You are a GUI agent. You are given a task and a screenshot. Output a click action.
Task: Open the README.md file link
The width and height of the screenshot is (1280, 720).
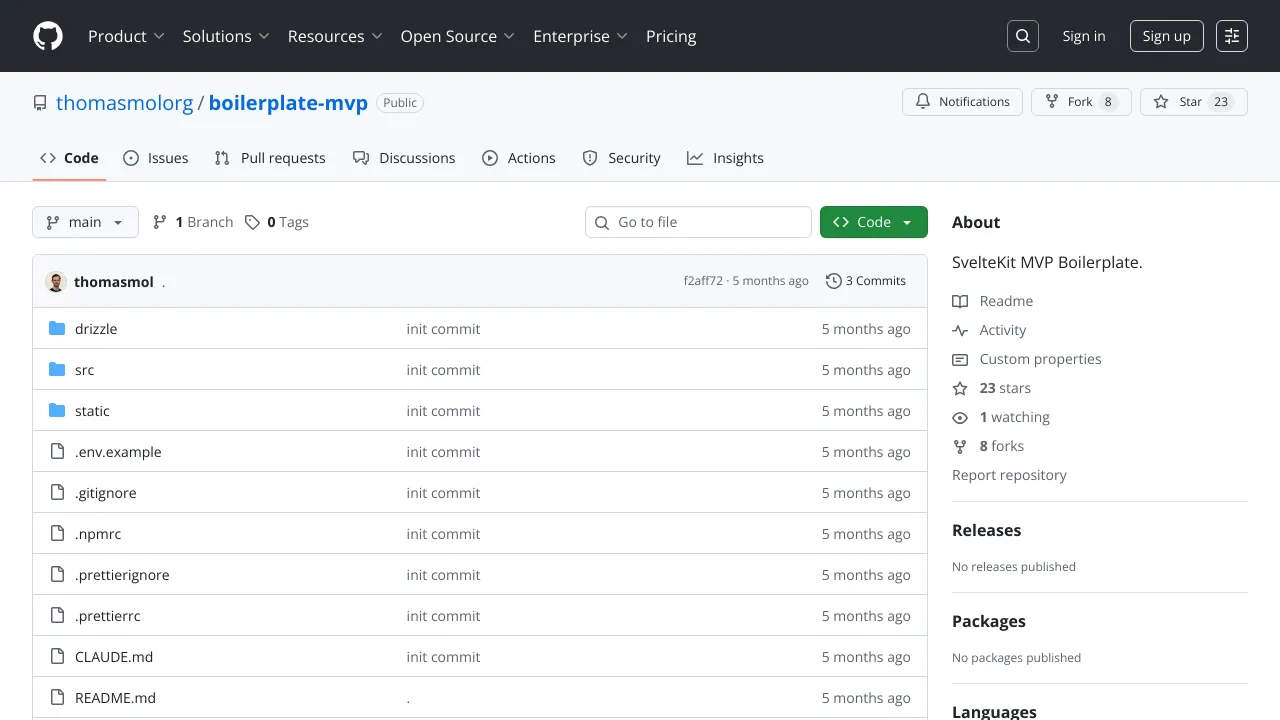pos(115,698)
